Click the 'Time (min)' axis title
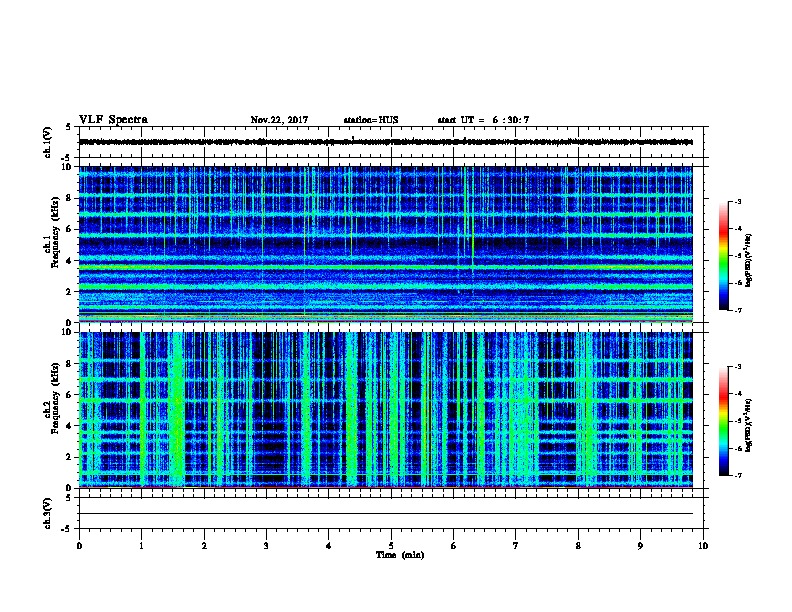 coord(400,555)
